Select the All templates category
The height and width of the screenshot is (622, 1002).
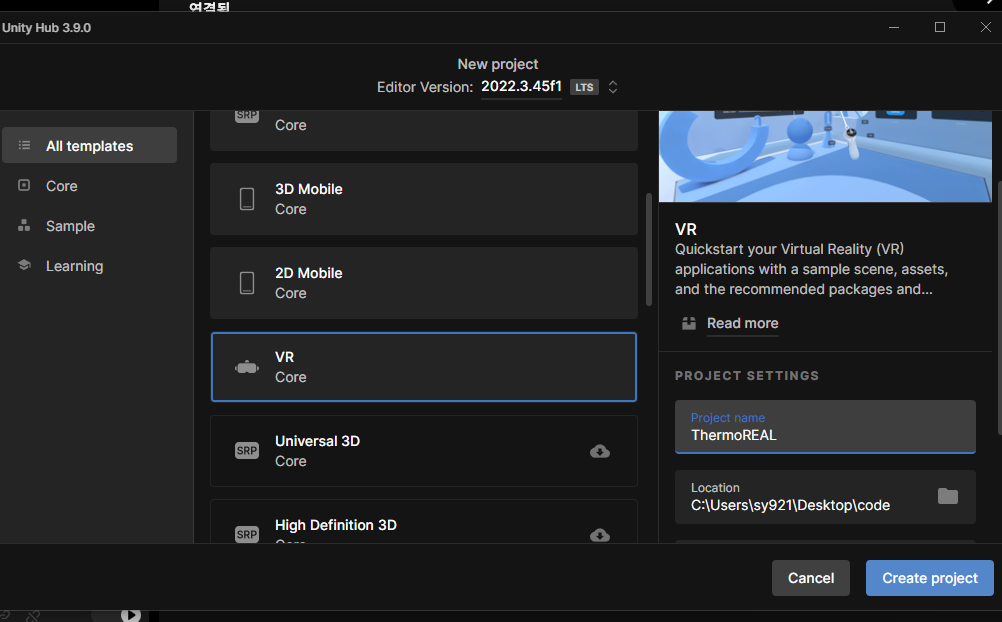(89, 145)
